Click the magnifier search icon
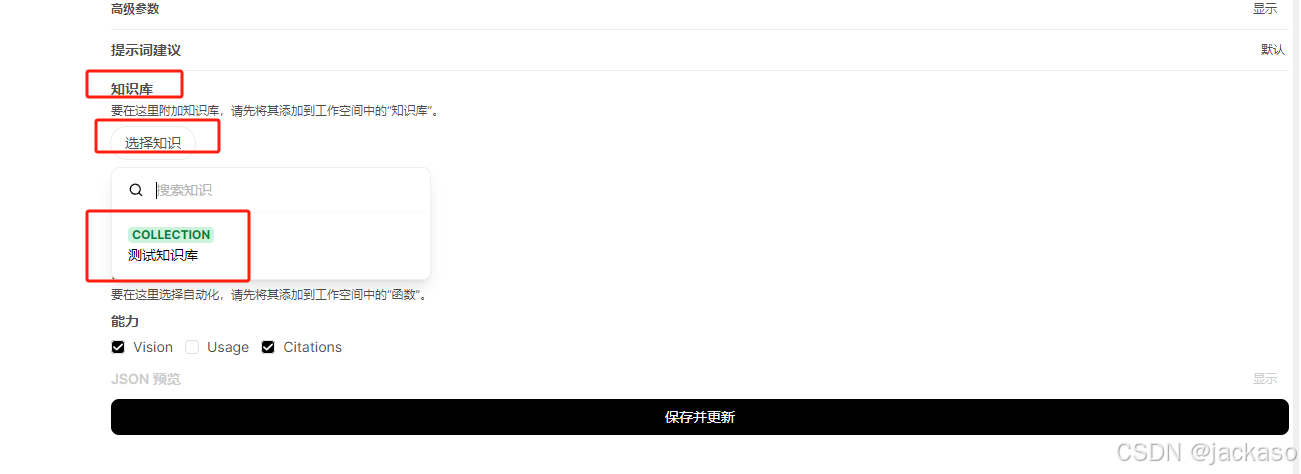Viewport: 1301px width, 474px height. (136, 190)
